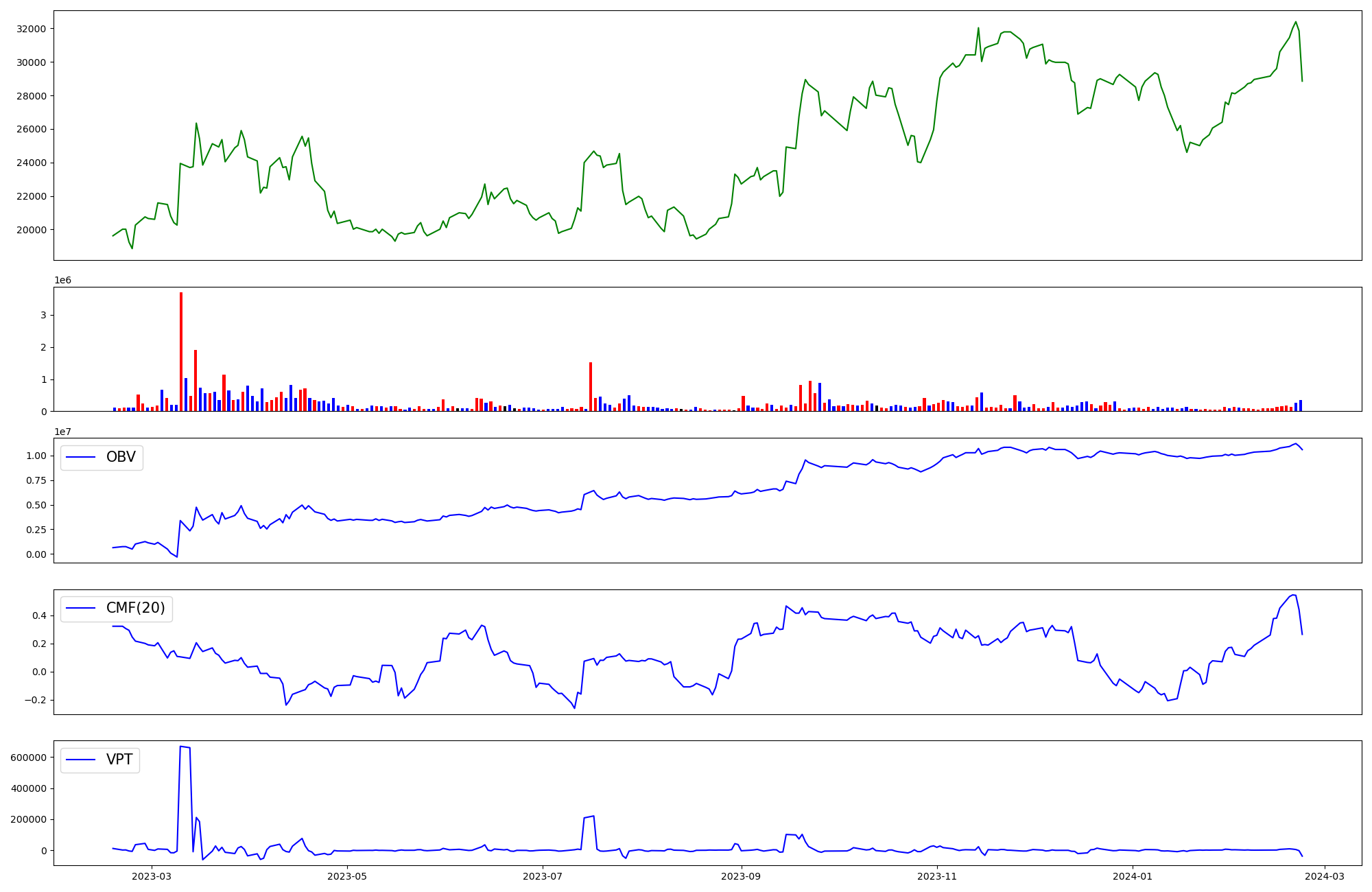Click the CMF(20) legend label
Screen dimensions: 1372x892
click(135, 608)
